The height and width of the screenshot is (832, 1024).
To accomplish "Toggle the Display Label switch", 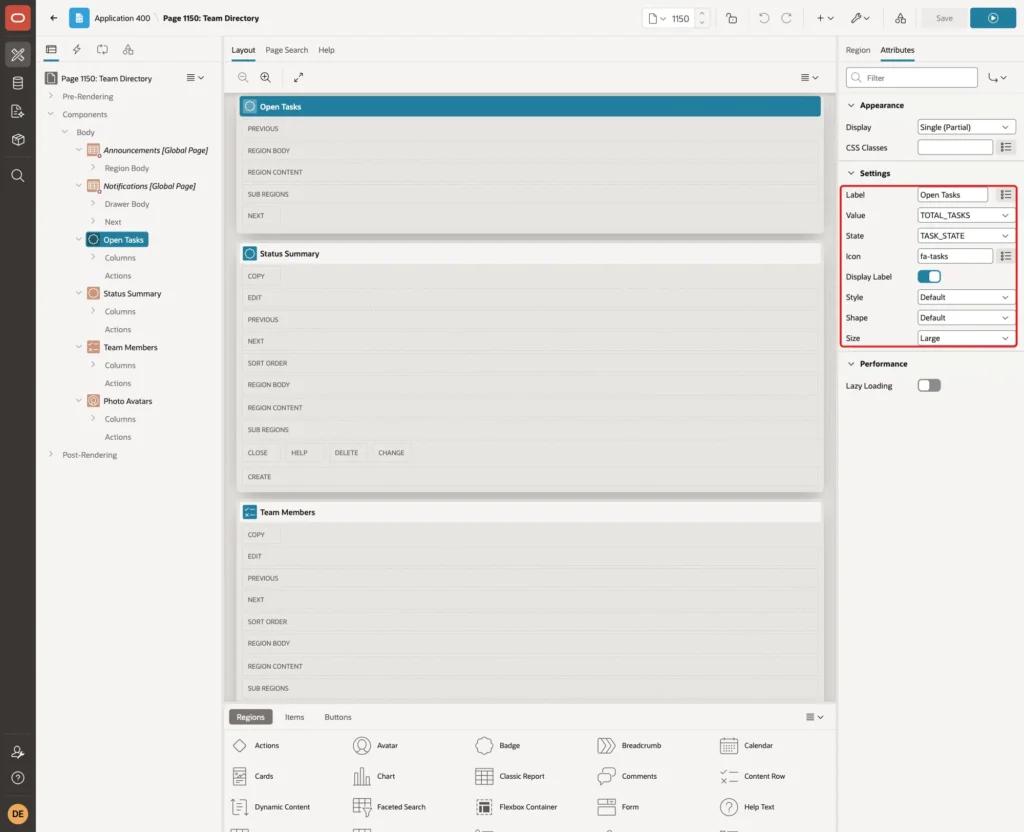I will 929,277.
